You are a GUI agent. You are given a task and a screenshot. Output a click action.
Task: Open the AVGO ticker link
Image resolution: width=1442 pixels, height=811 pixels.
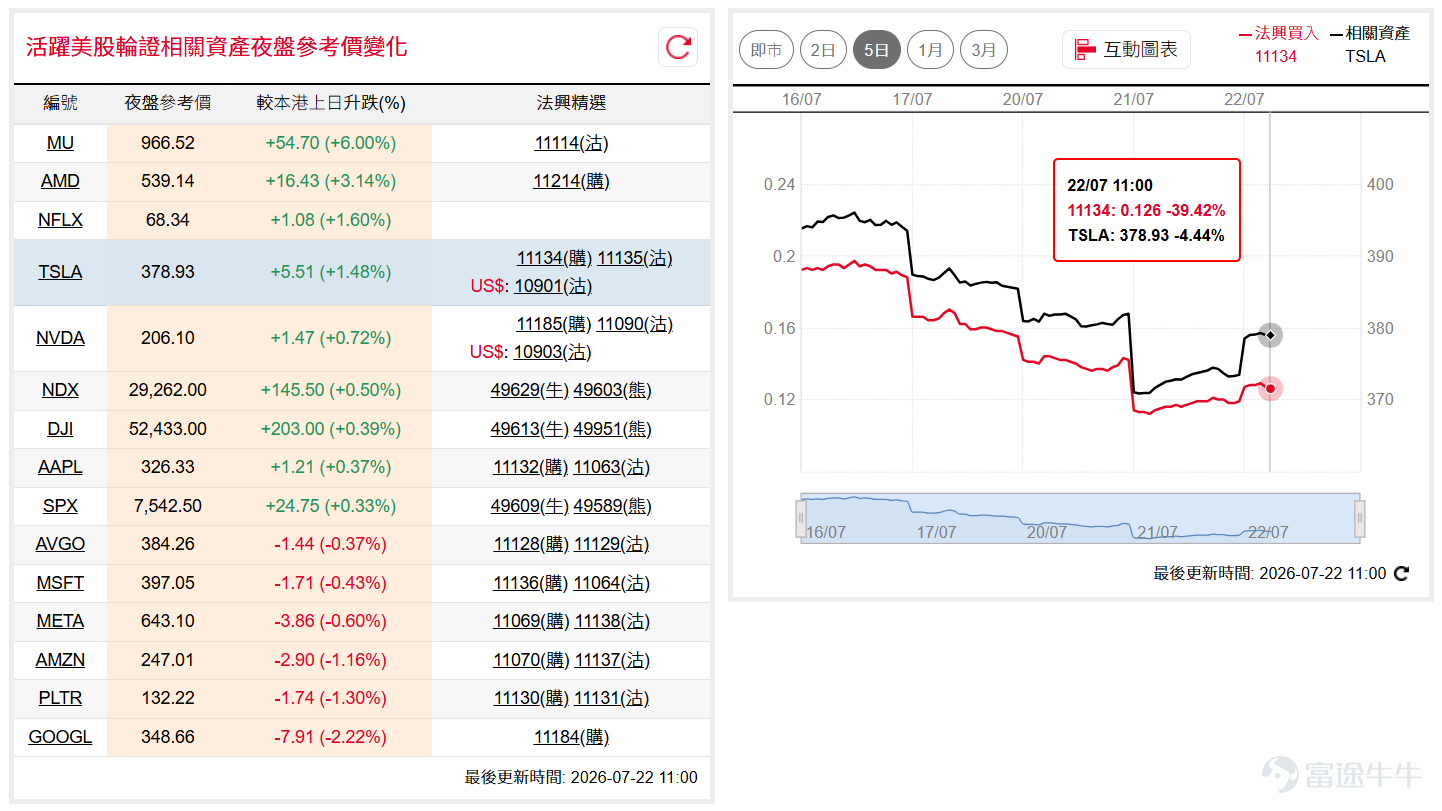tap(60, 544)
